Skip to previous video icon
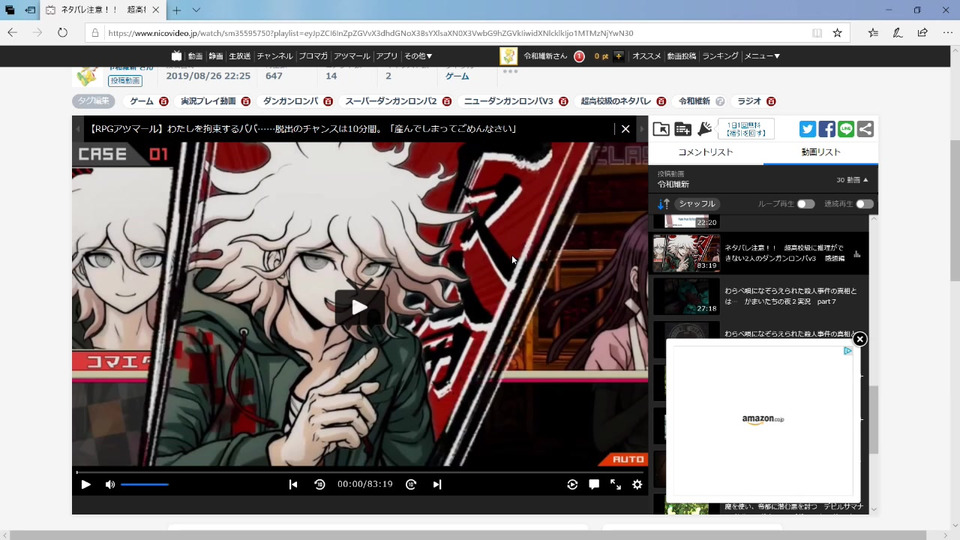 coord(293,484)
